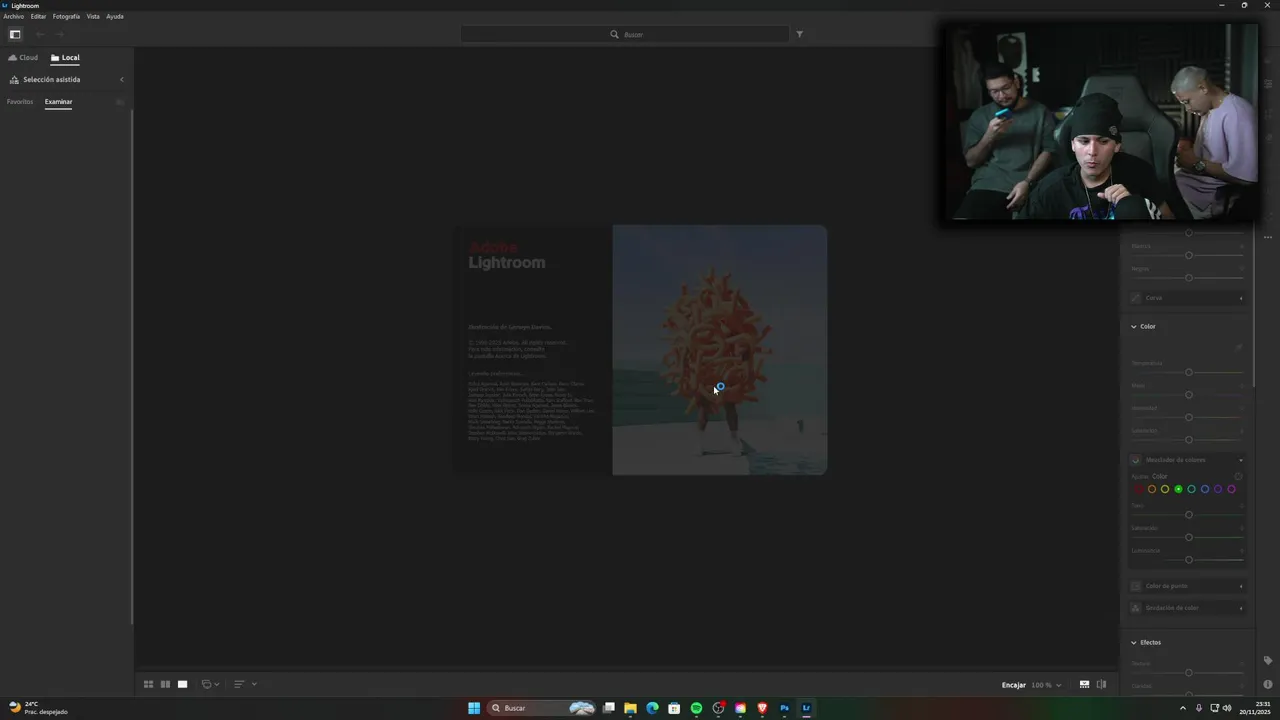
Task: Click the forward navigation arrow
Action: (x=59, y=34)
